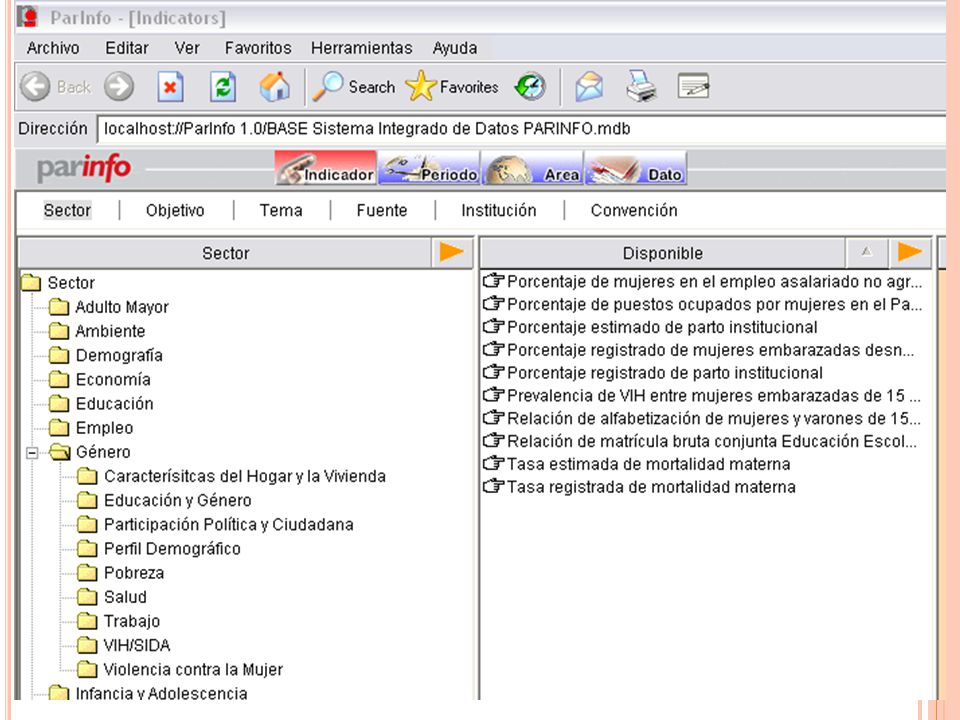Viewport: 960px width, 720px height.
Task: Select the Pobreza subfolder
Action: click(x=134, y=572)
